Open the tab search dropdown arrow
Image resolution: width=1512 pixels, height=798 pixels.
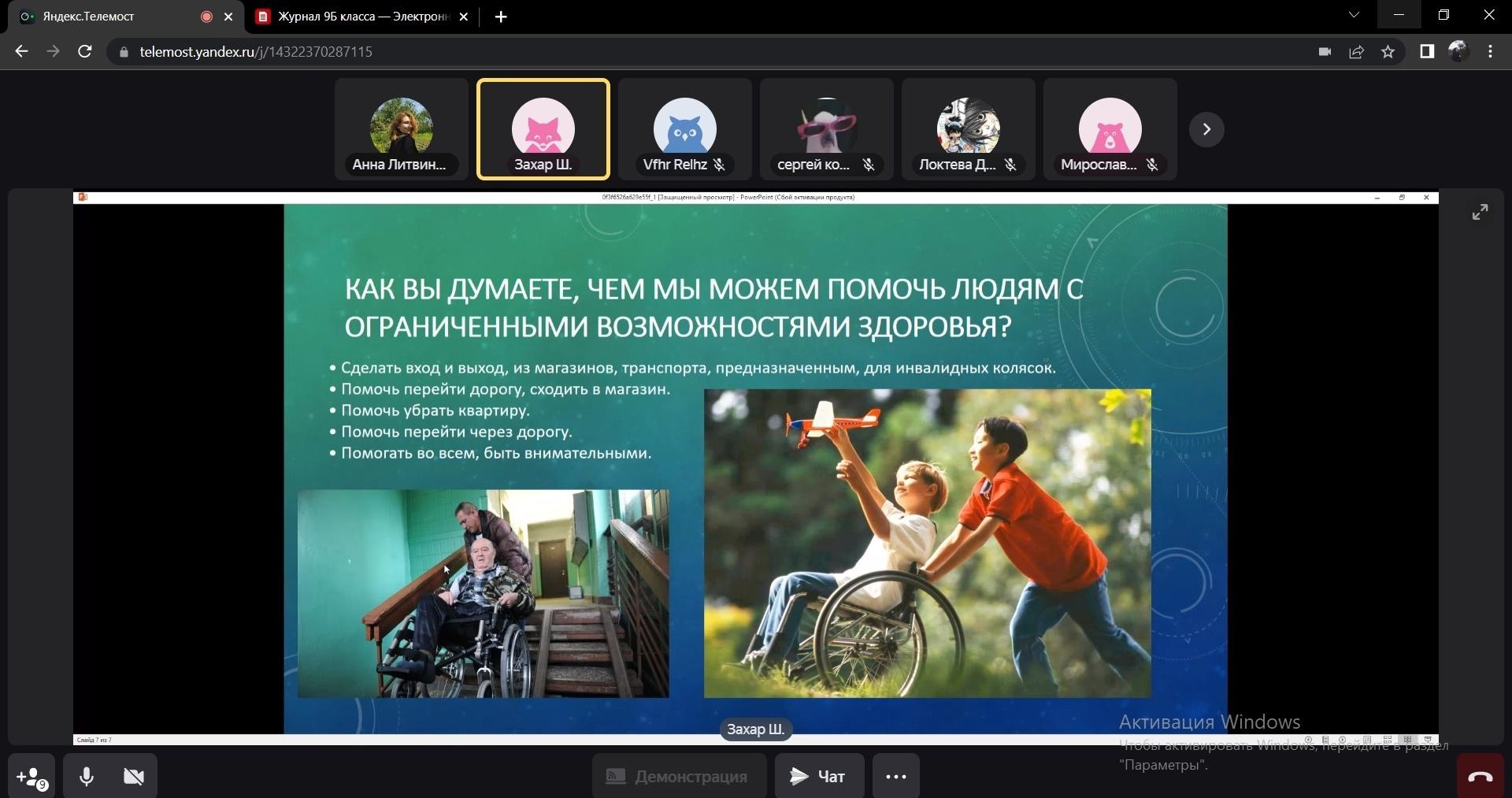tap(1354, 15)
